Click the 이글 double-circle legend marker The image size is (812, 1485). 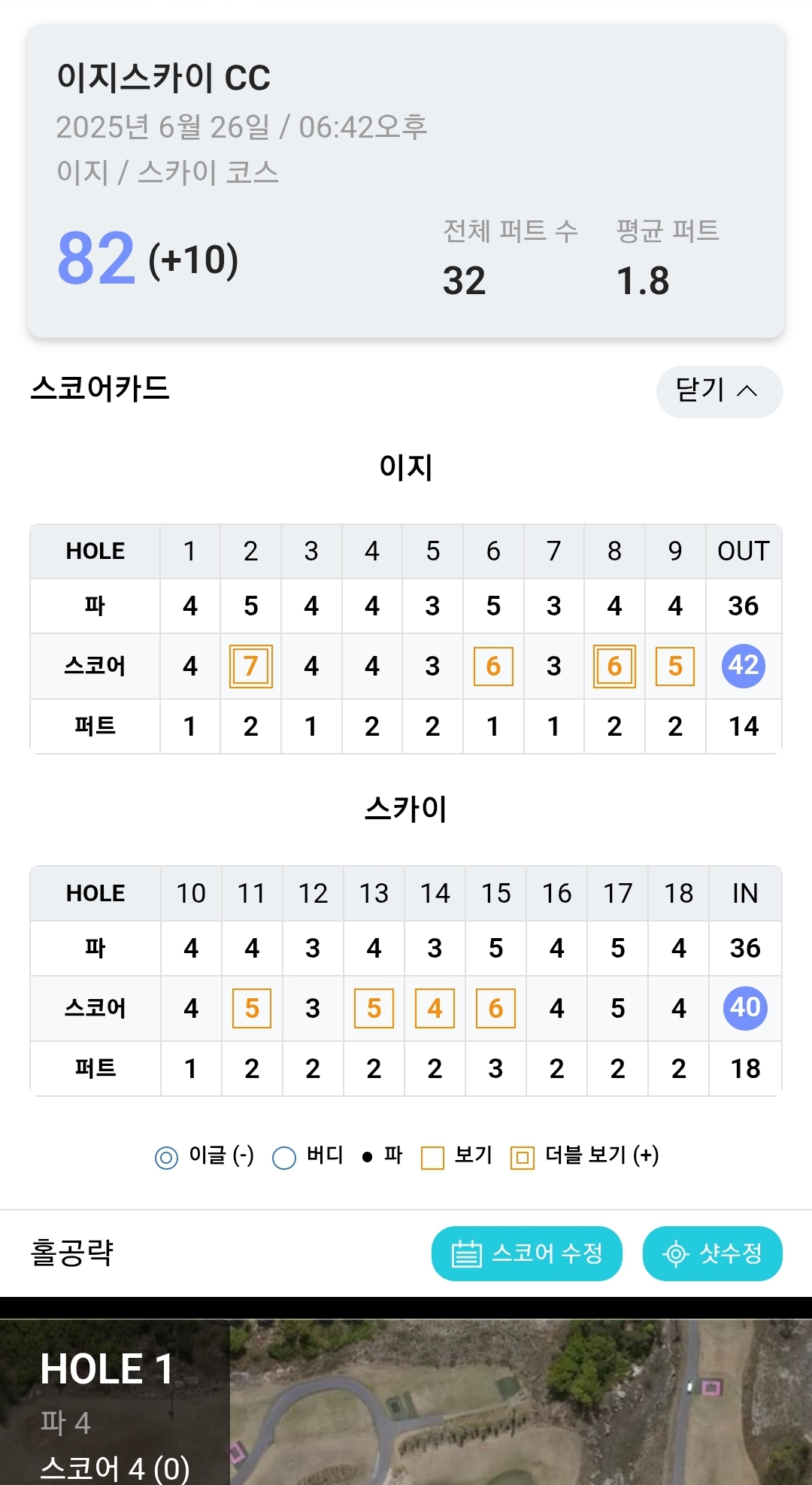pos(166,1158)
